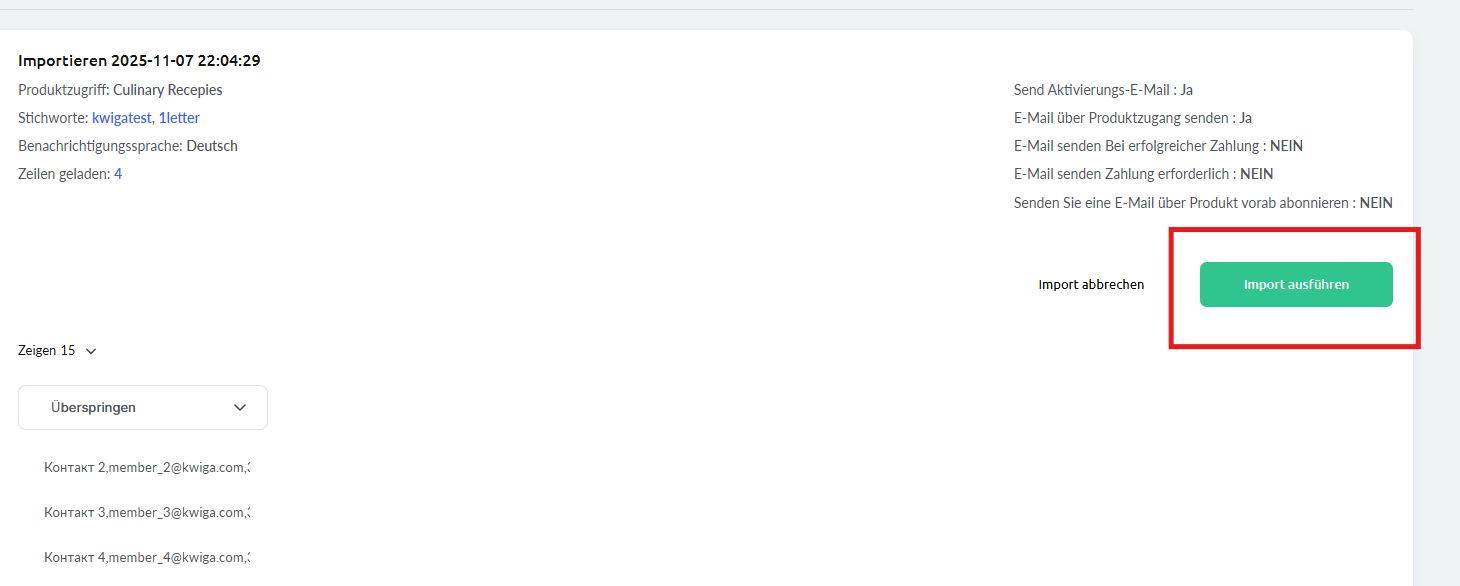Open the Überspringen column mapping dropdown
This screenshot has height=586, width=1460.
(143, 408)
